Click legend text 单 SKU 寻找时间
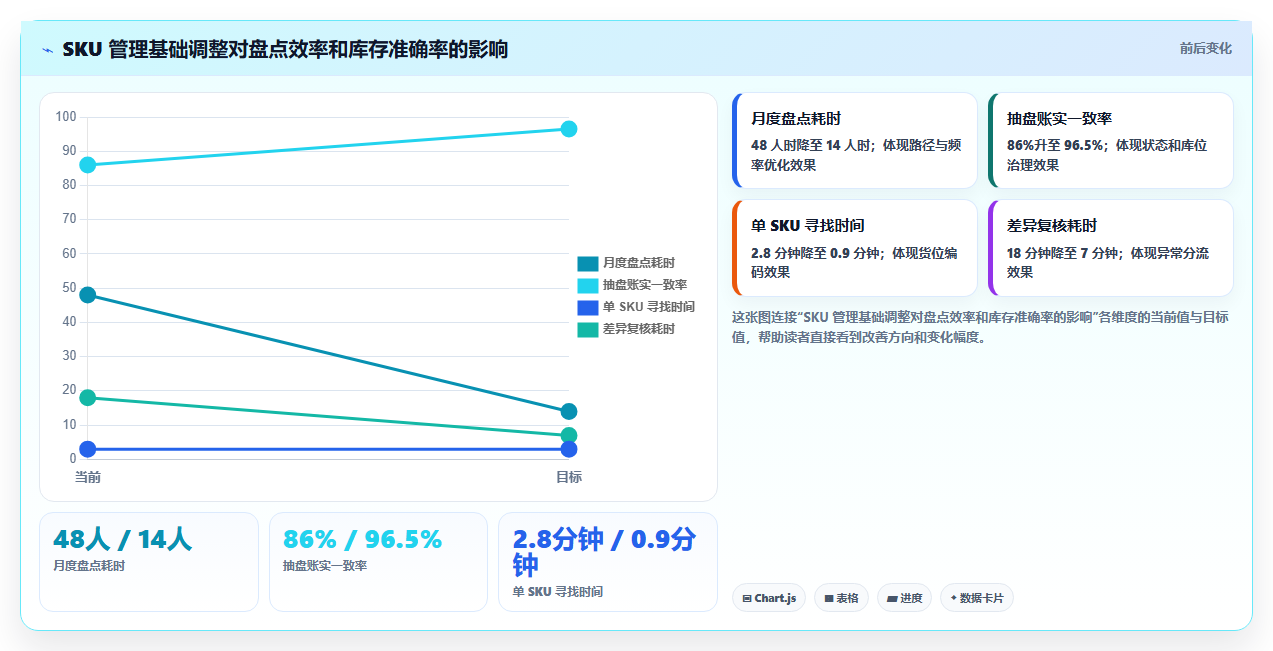This screenshot has height=651, width=1273. (649, 307)
